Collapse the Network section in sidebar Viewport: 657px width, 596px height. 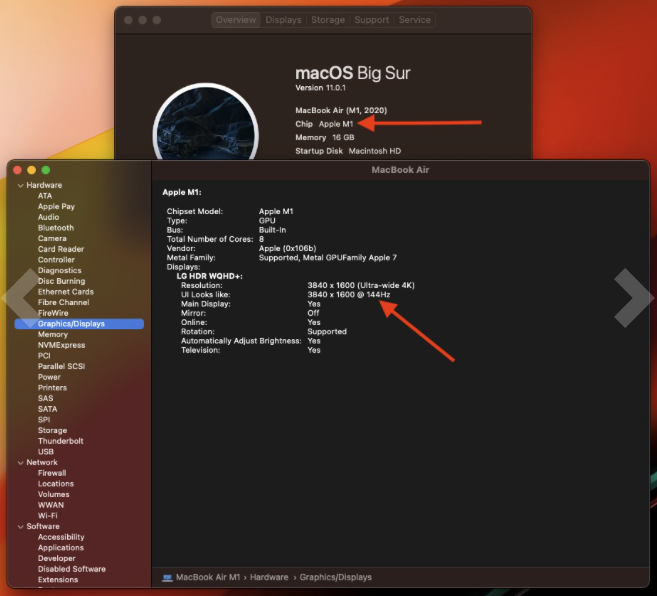pos(20,462)
